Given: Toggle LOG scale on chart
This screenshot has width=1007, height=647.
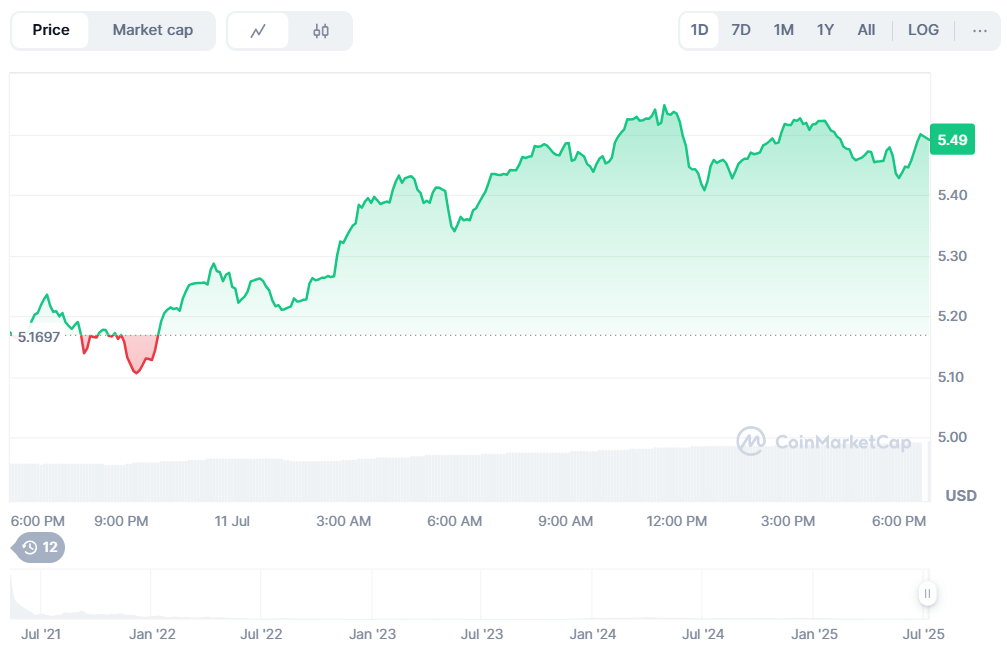Looking at the screenshot, I should click(x=923, y=30).
